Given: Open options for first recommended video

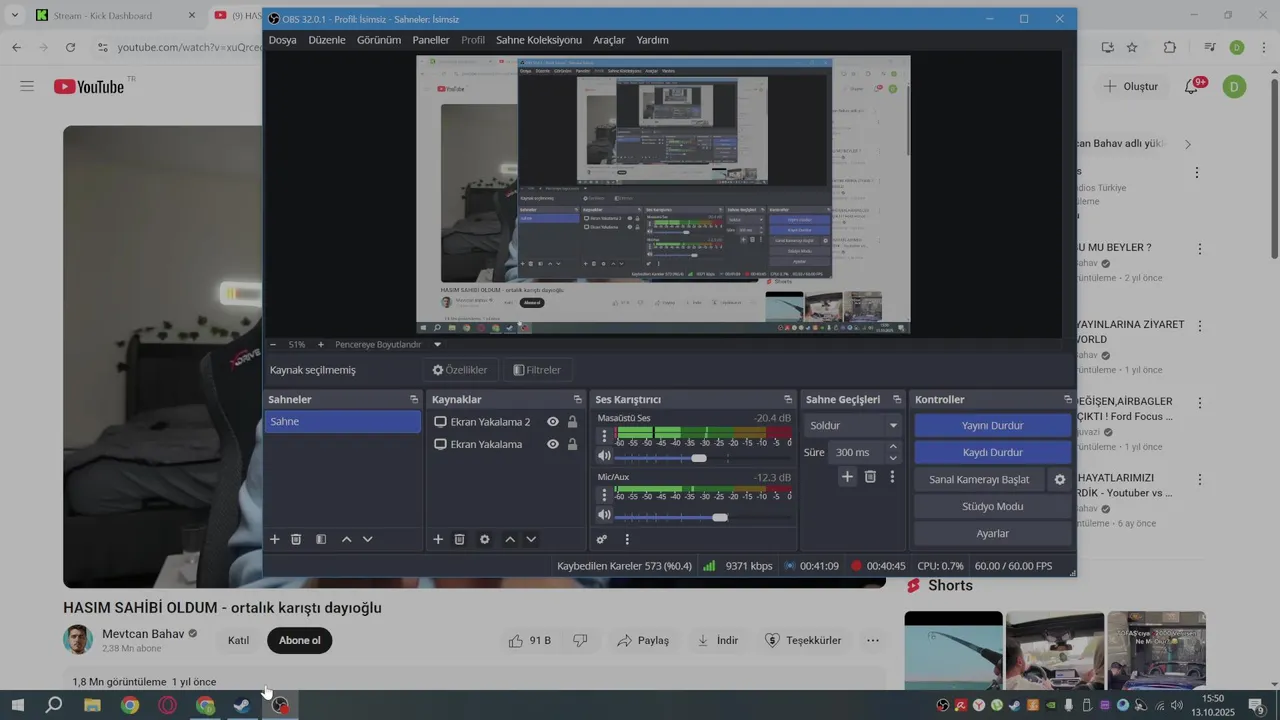Looking at the screenshot, I should click(1196, 172).
